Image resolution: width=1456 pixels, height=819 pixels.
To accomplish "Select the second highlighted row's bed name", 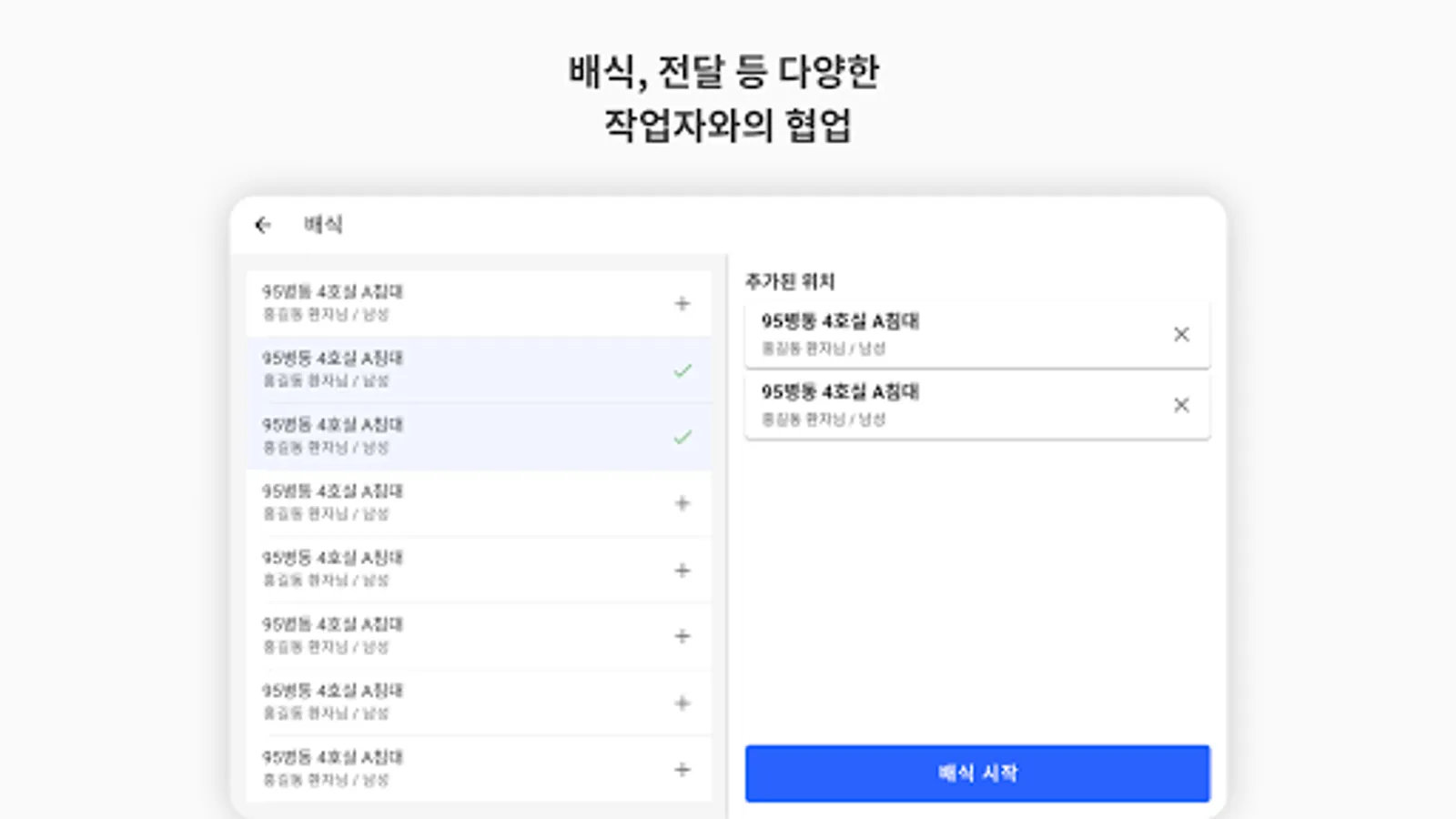I will pyautogui.click(x=332, y=359).
